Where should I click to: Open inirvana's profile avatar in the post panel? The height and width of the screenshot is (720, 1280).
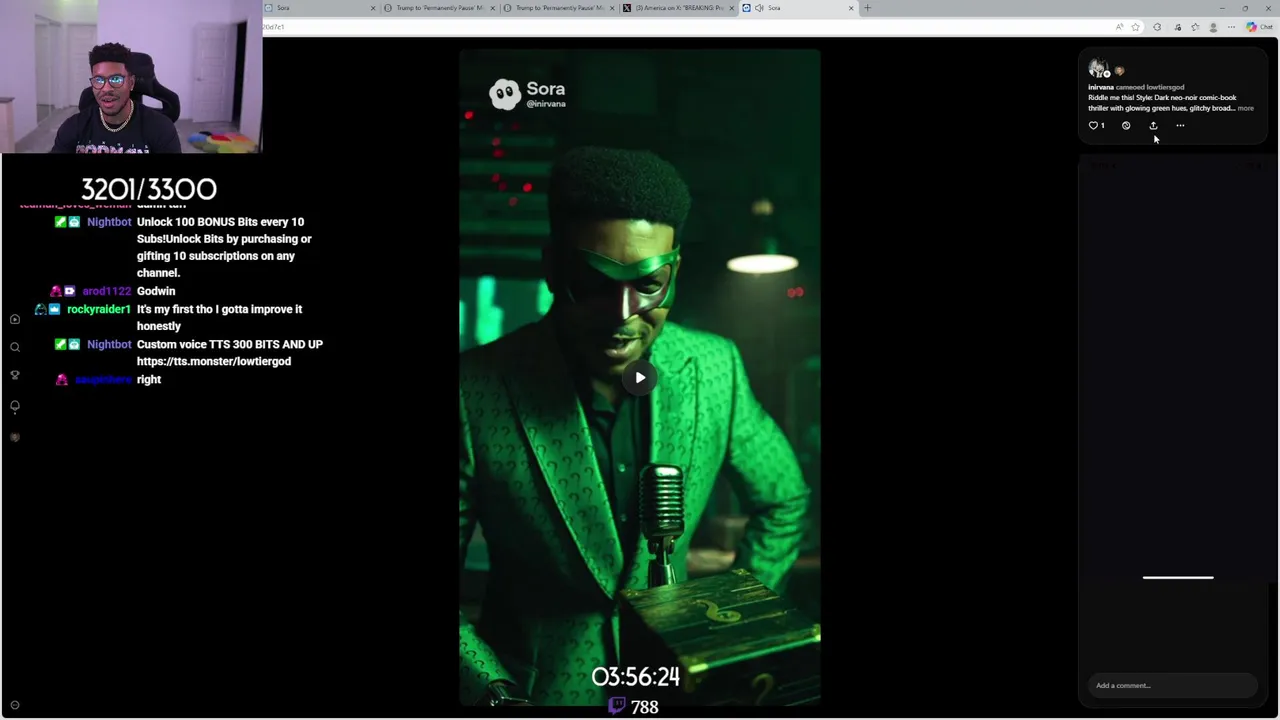pyautogui.click(x=1098, y=69)
